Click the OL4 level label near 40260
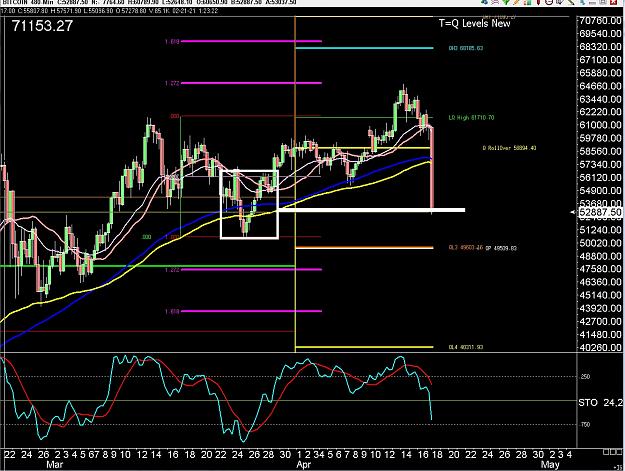Screen dimensions: 625x471 (x=466, y=347)
